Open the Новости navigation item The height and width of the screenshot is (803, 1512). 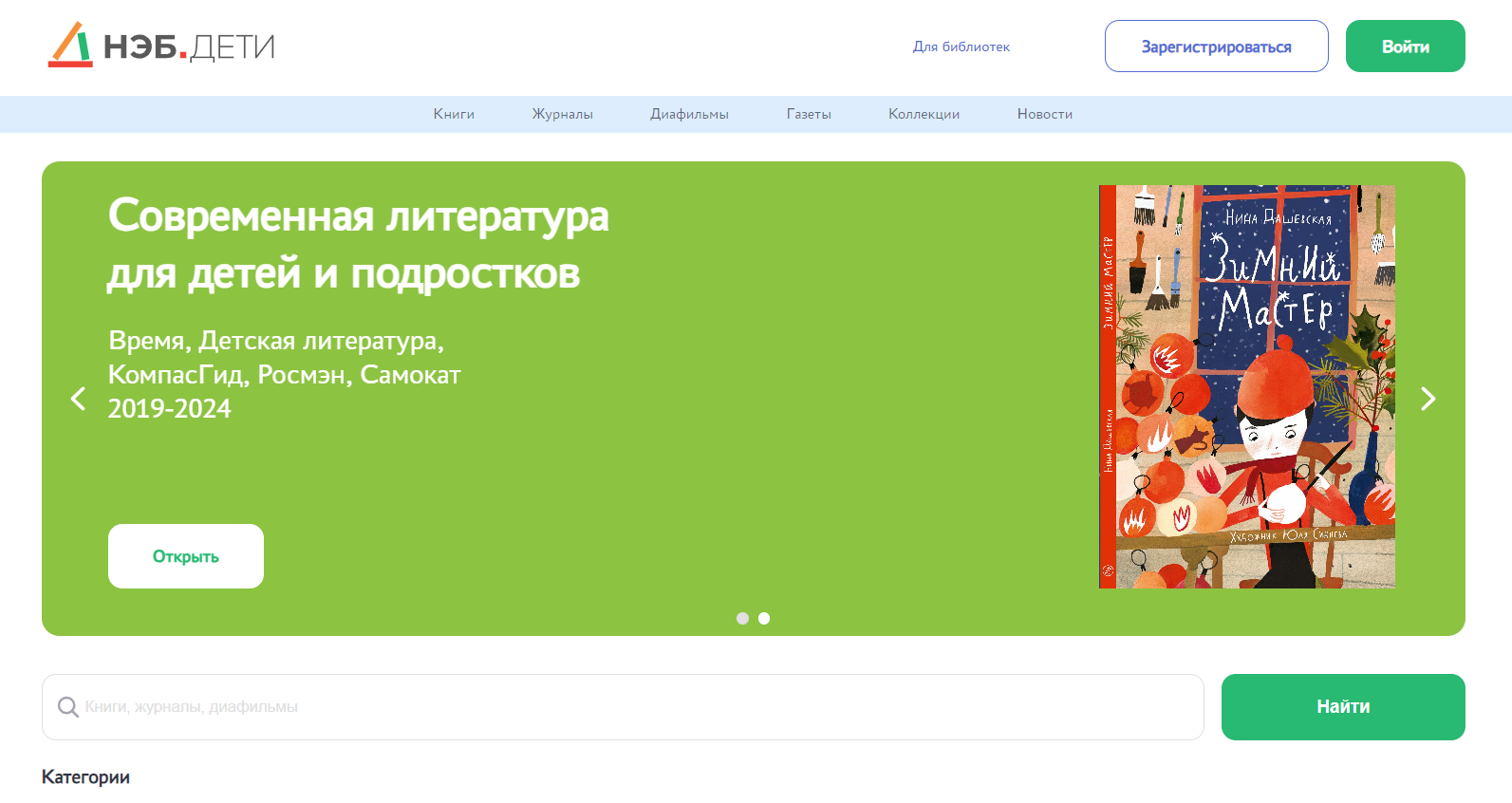tap(1044, 114)
